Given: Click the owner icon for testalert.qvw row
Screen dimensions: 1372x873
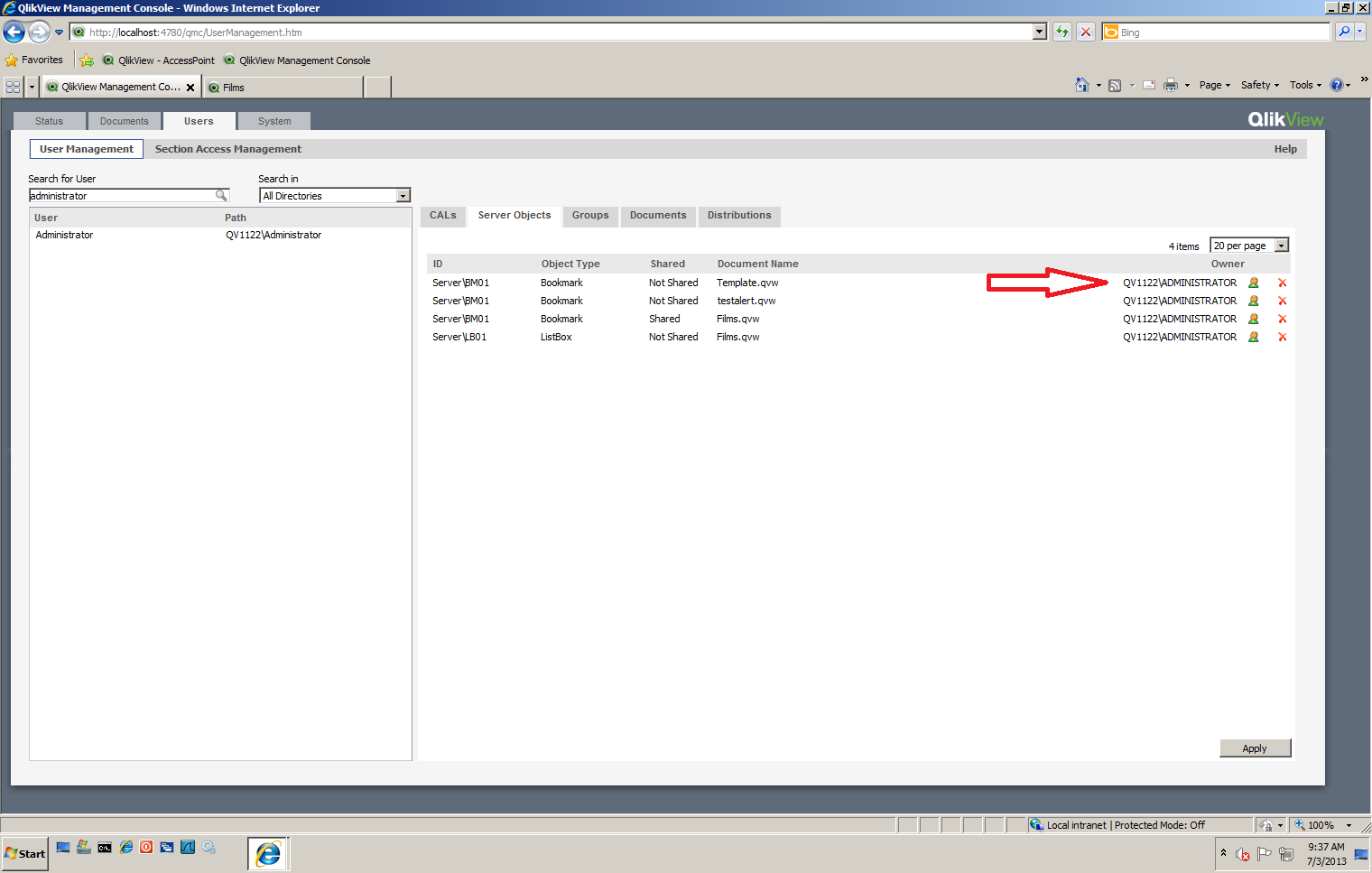Looking at the screenshot, I should [x=1253, y=301].
